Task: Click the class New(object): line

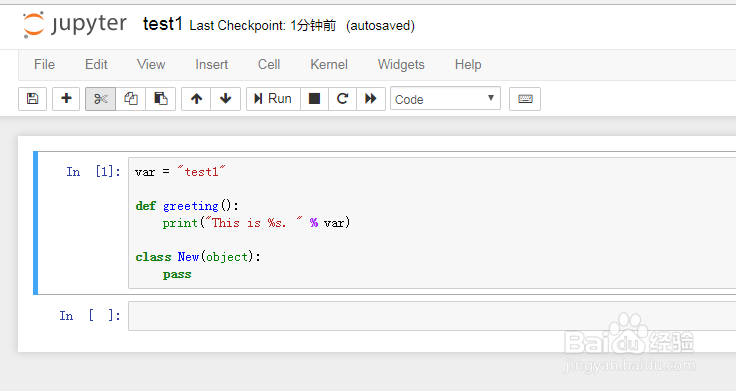Action: pyautogui.click(x=198, y=257)
